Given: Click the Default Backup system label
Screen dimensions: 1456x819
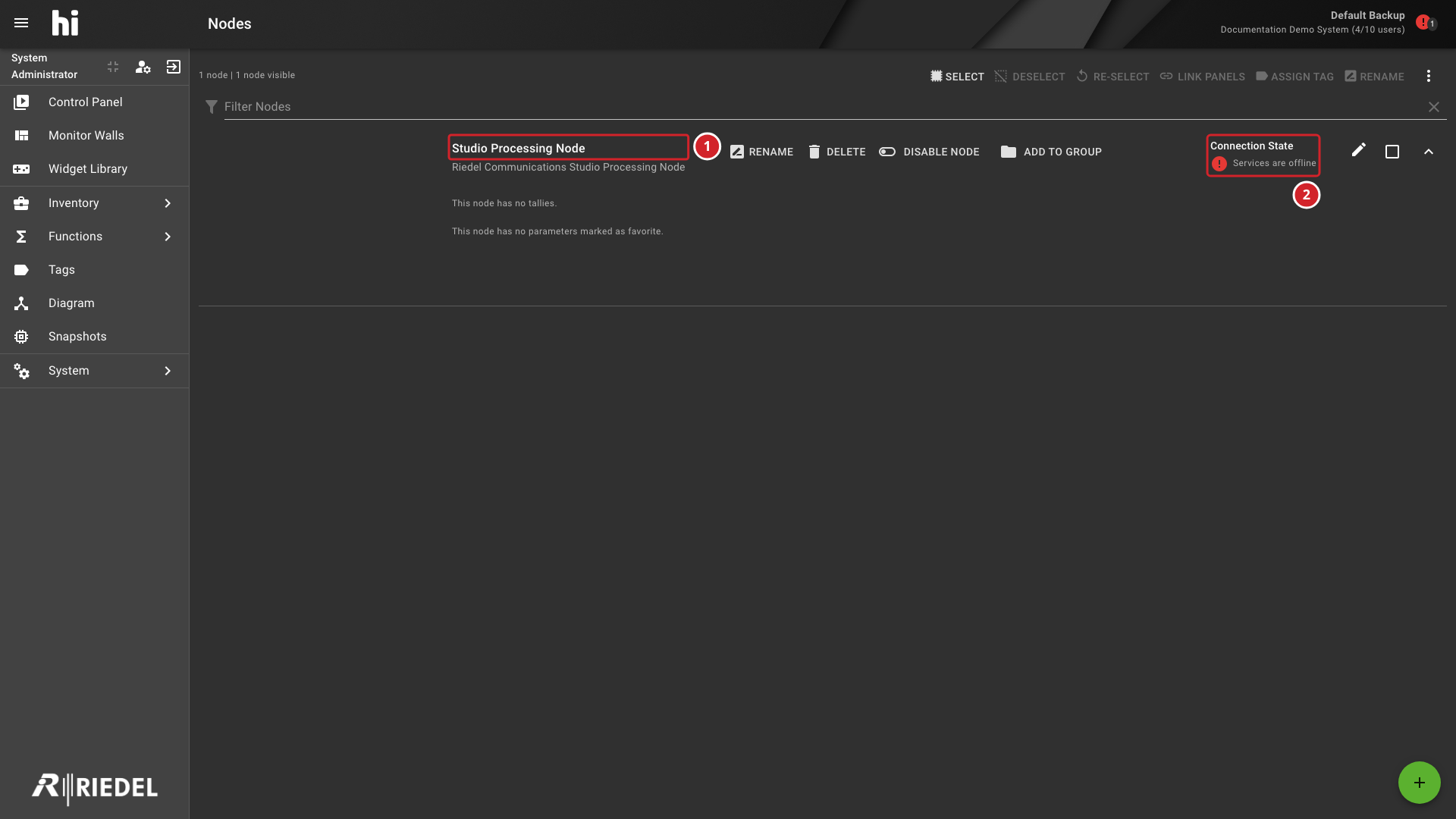Looking at the screenshot, I should click(1367, 15).
